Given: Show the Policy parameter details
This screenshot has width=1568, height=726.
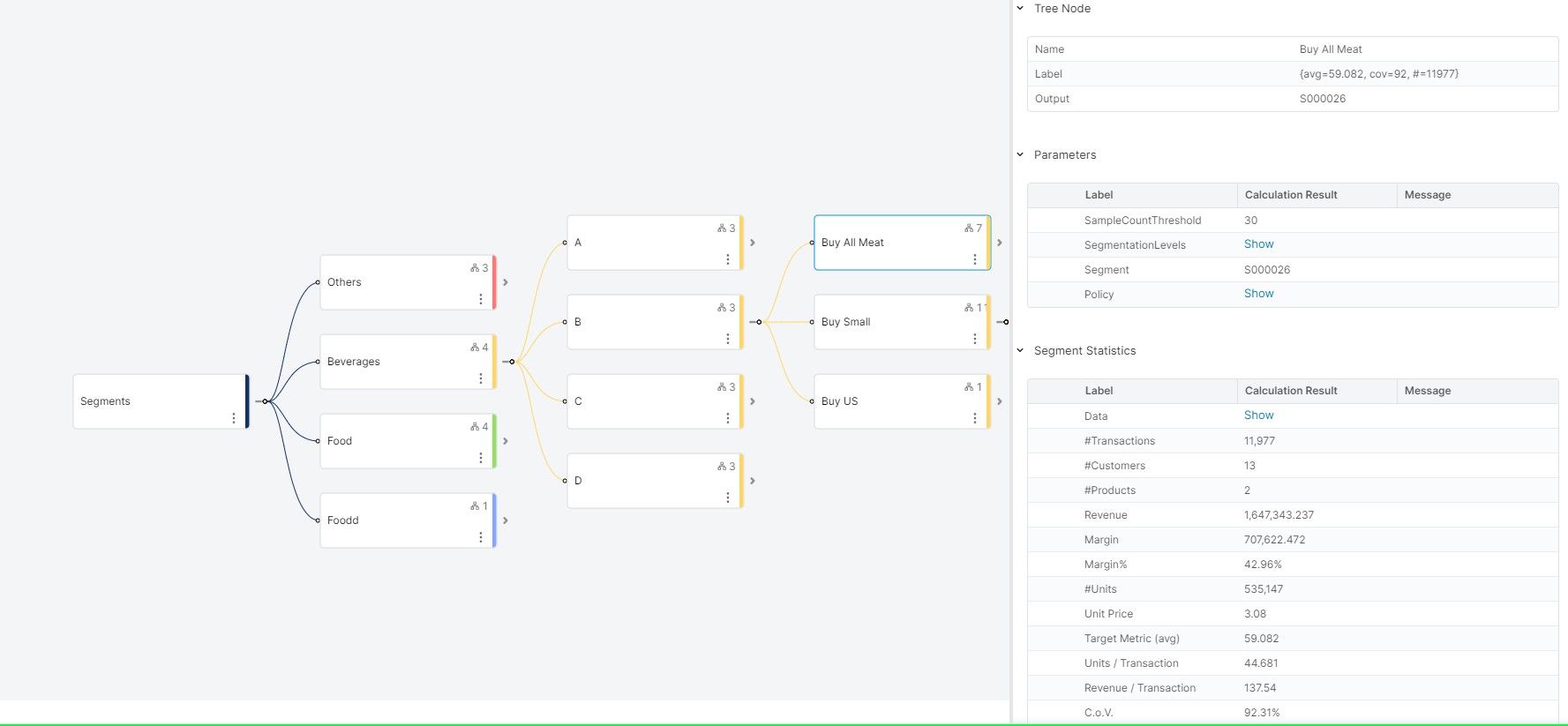Looking at the screenshot, I should [1258, 294].
